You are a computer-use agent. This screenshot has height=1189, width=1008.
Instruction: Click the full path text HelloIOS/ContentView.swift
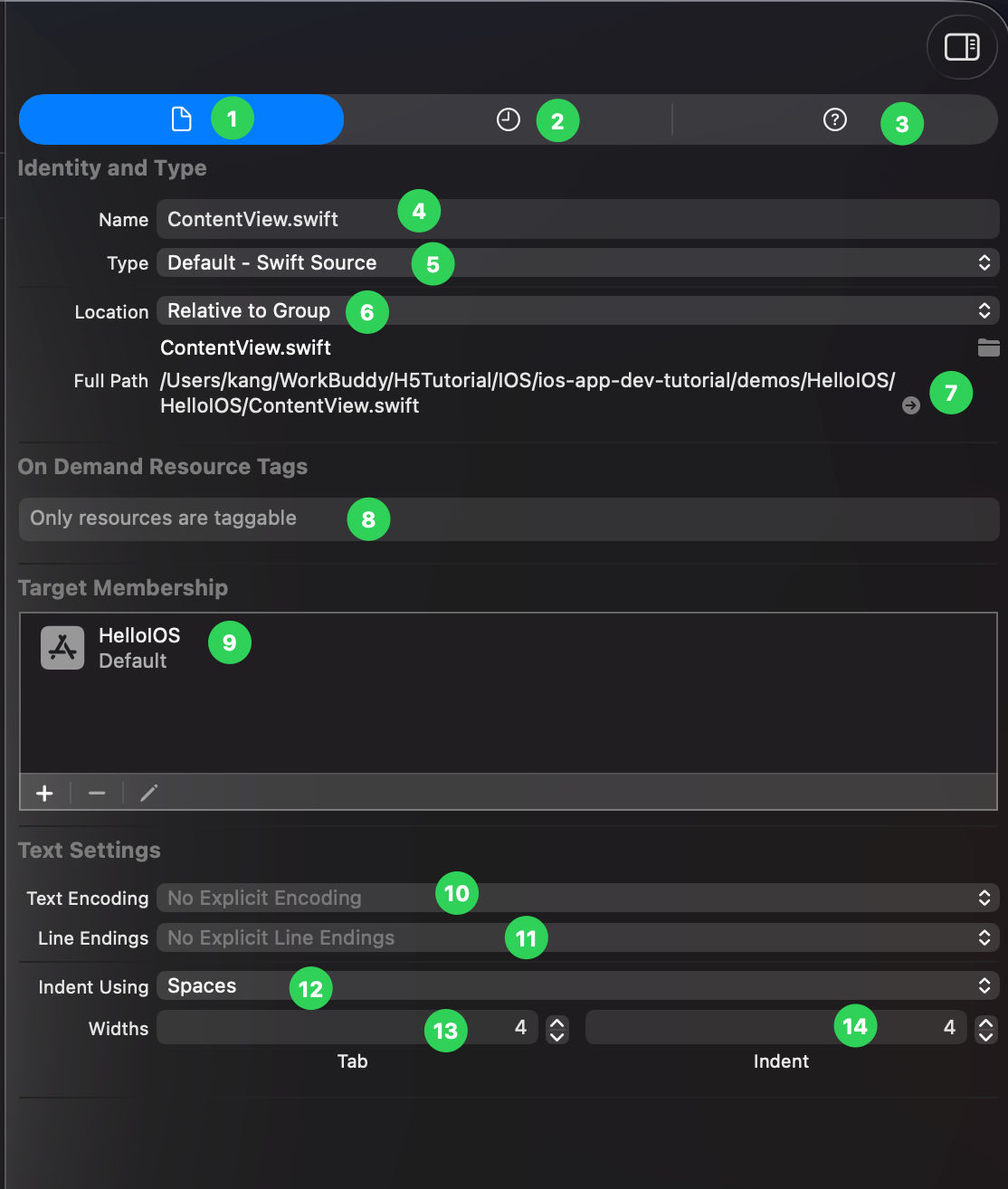coord(290,405)
